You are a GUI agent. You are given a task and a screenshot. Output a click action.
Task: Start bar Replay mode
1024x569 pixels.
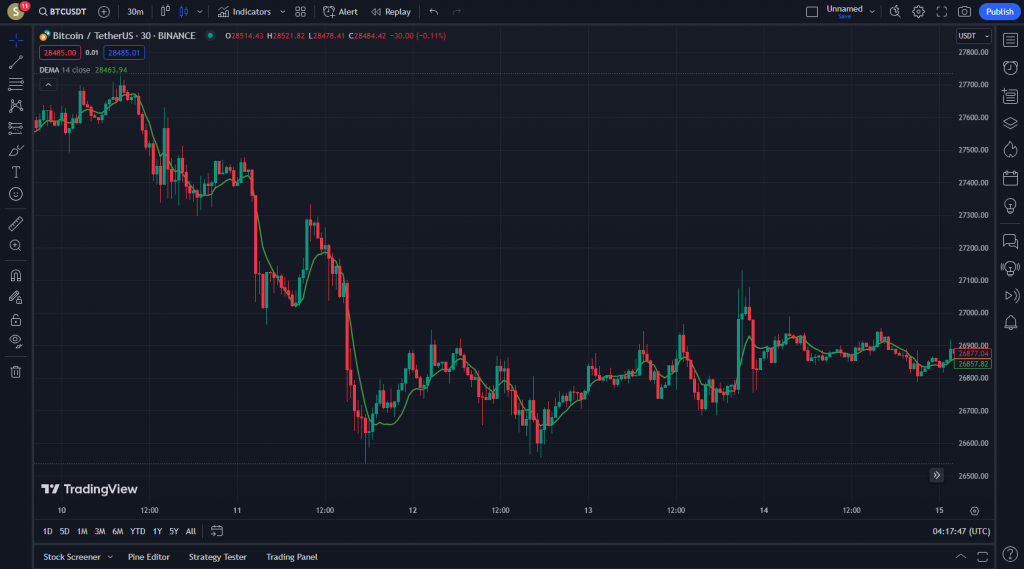point(391,12)
